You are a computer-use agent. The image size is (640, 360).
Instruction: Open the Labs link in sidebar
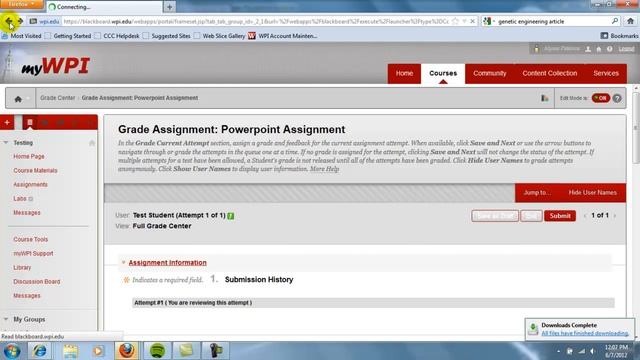pos(20,199)
